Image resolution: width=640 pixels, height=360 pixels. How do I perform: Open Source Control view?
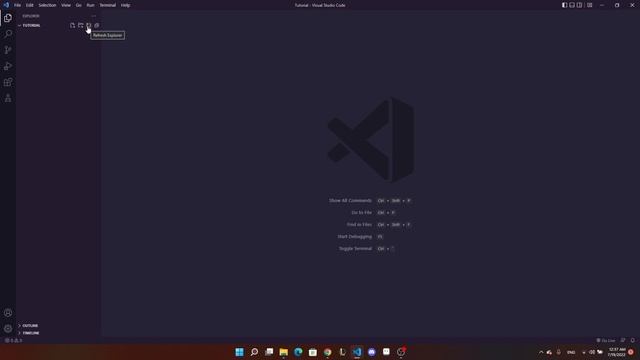[x=8, y=50]
